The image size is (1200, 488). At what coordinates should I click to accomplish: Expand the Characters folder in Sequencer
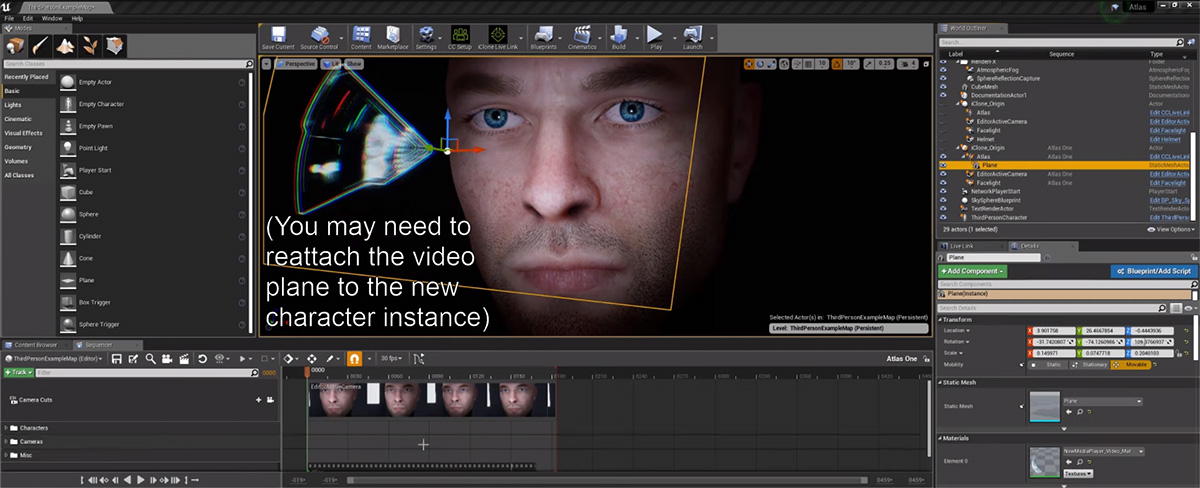pos(6,428)
